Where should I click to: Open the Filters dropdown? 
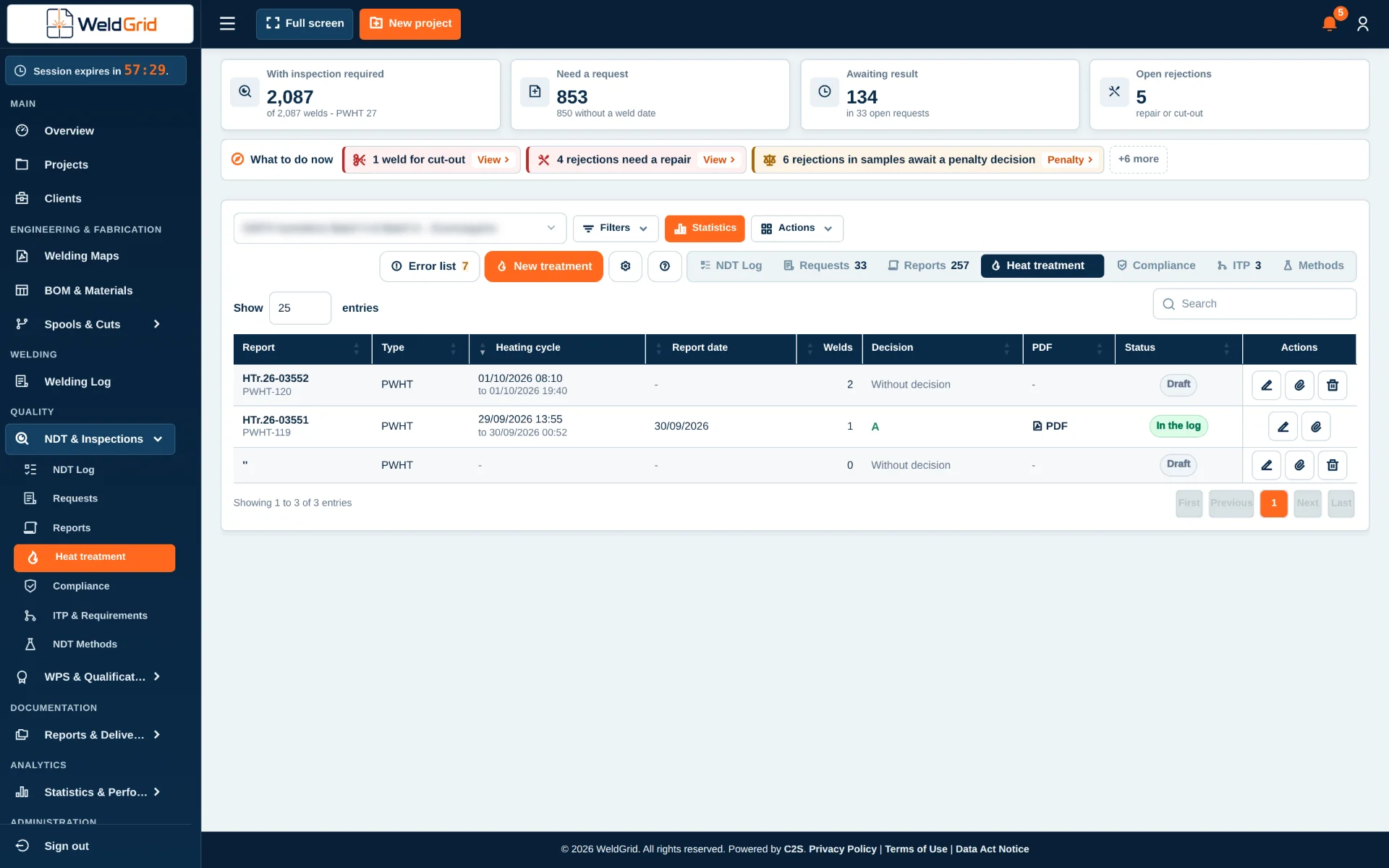point(615,229)
